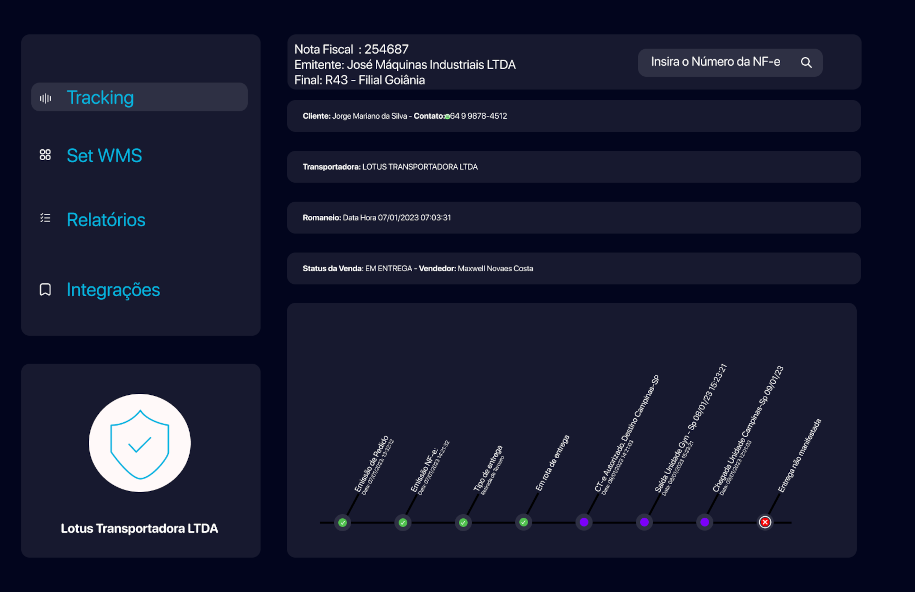Click the 'Tipo de entrega' timeline checkpoint
Viewport: 915px width, 592px height.
[x=463, y=522]
